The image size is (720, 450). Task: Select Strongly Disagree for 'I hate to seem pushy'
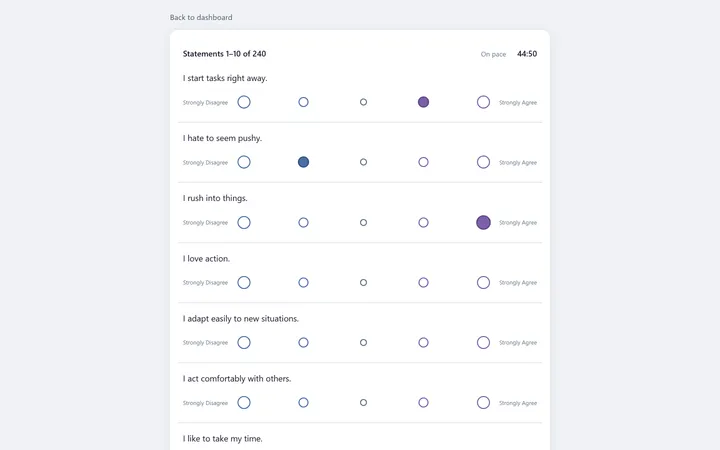[x=244, y=162]
